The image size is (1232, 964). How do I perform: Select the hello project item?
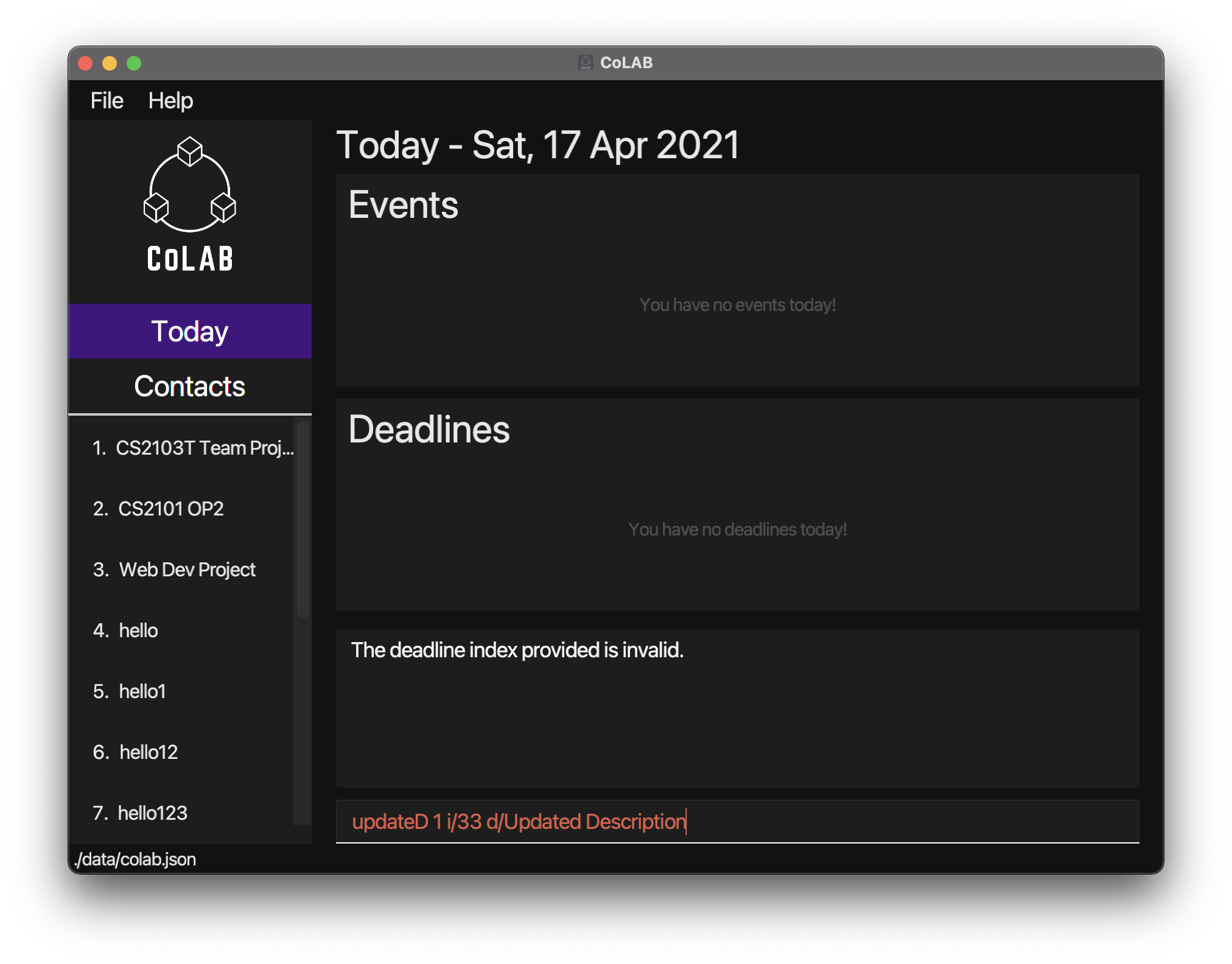coord(138,630)
